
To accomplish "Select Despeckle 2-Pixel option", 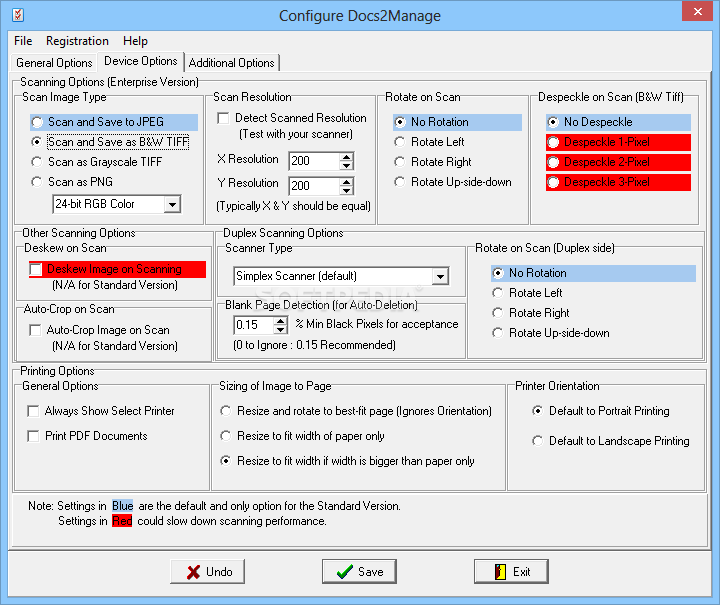I will [618, 162].
